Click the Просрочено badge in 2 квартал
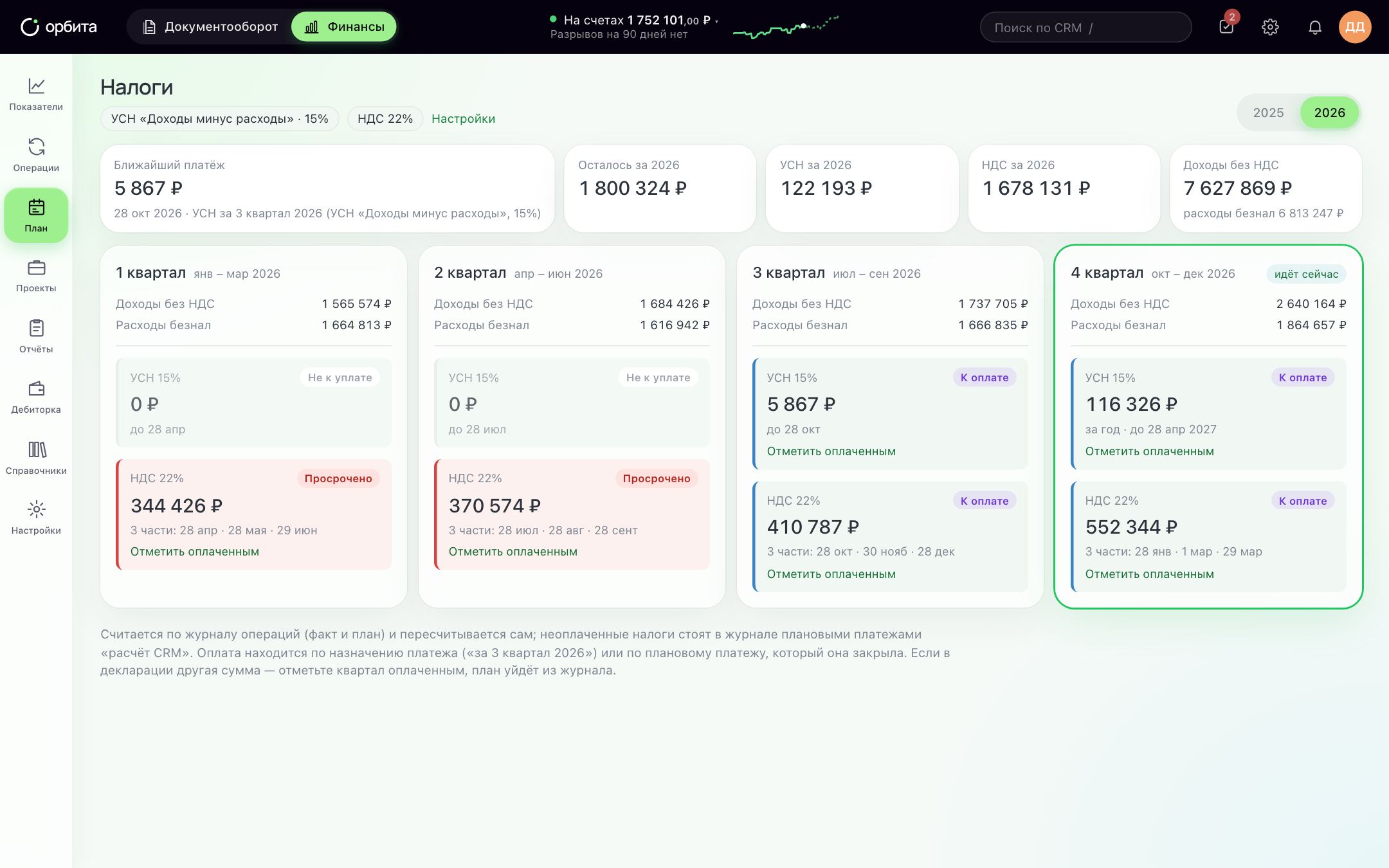1389x868 pixels. click(x=657, y=478)
